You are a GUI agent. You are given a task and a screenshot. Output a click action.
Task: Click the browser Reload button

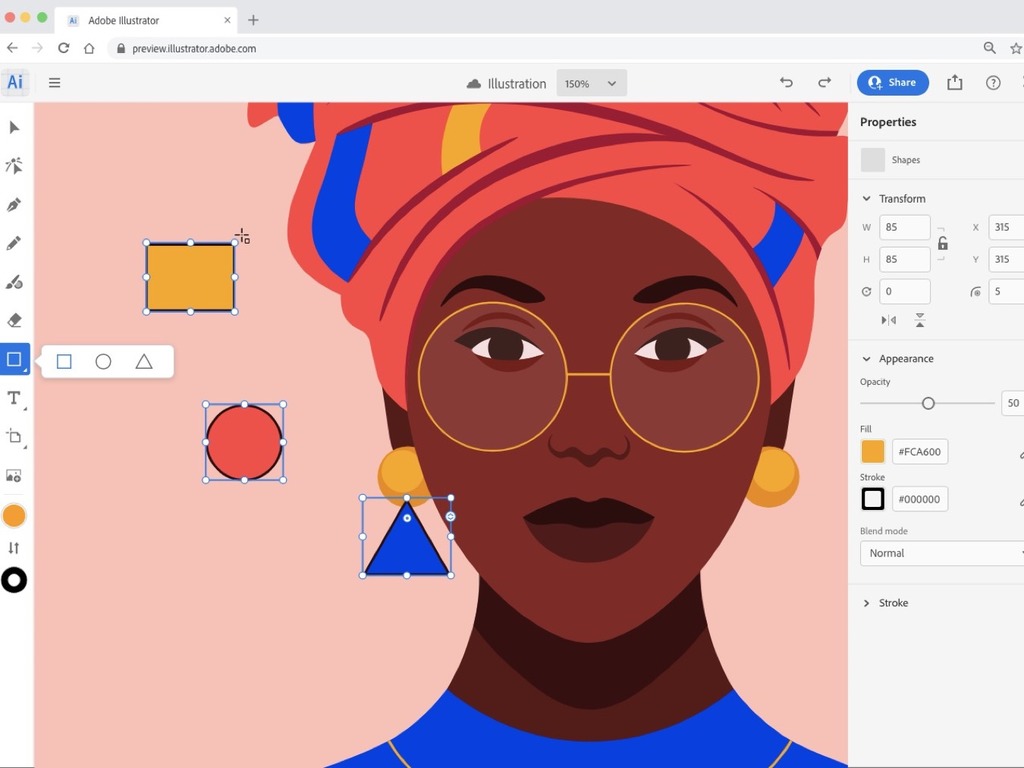click(x=63, y=48)
